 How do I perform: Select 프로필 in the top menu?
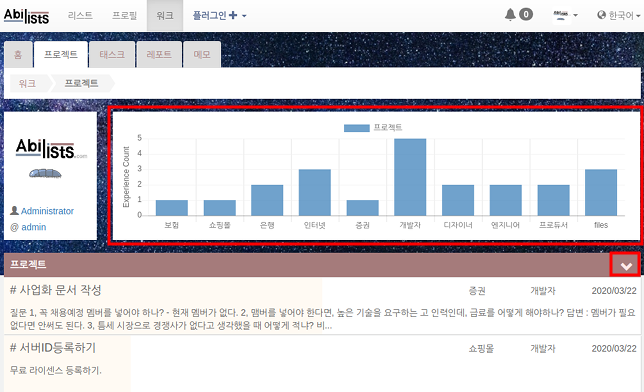click(124, 16)
